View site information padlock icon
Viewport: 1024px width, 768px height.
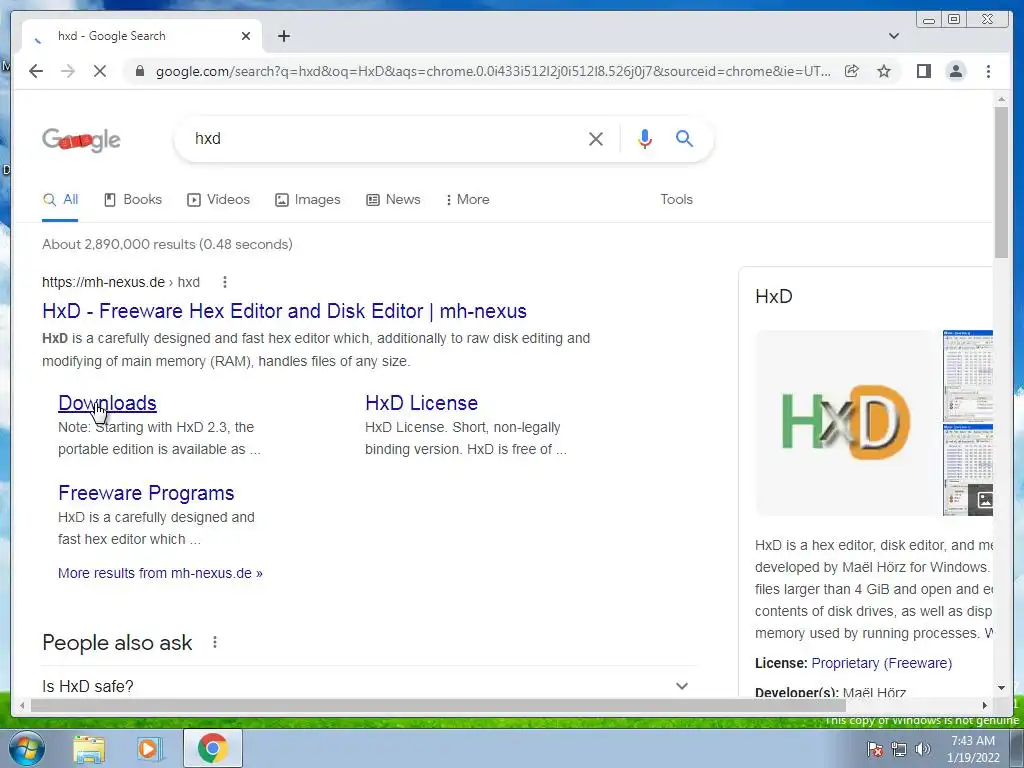139,71
